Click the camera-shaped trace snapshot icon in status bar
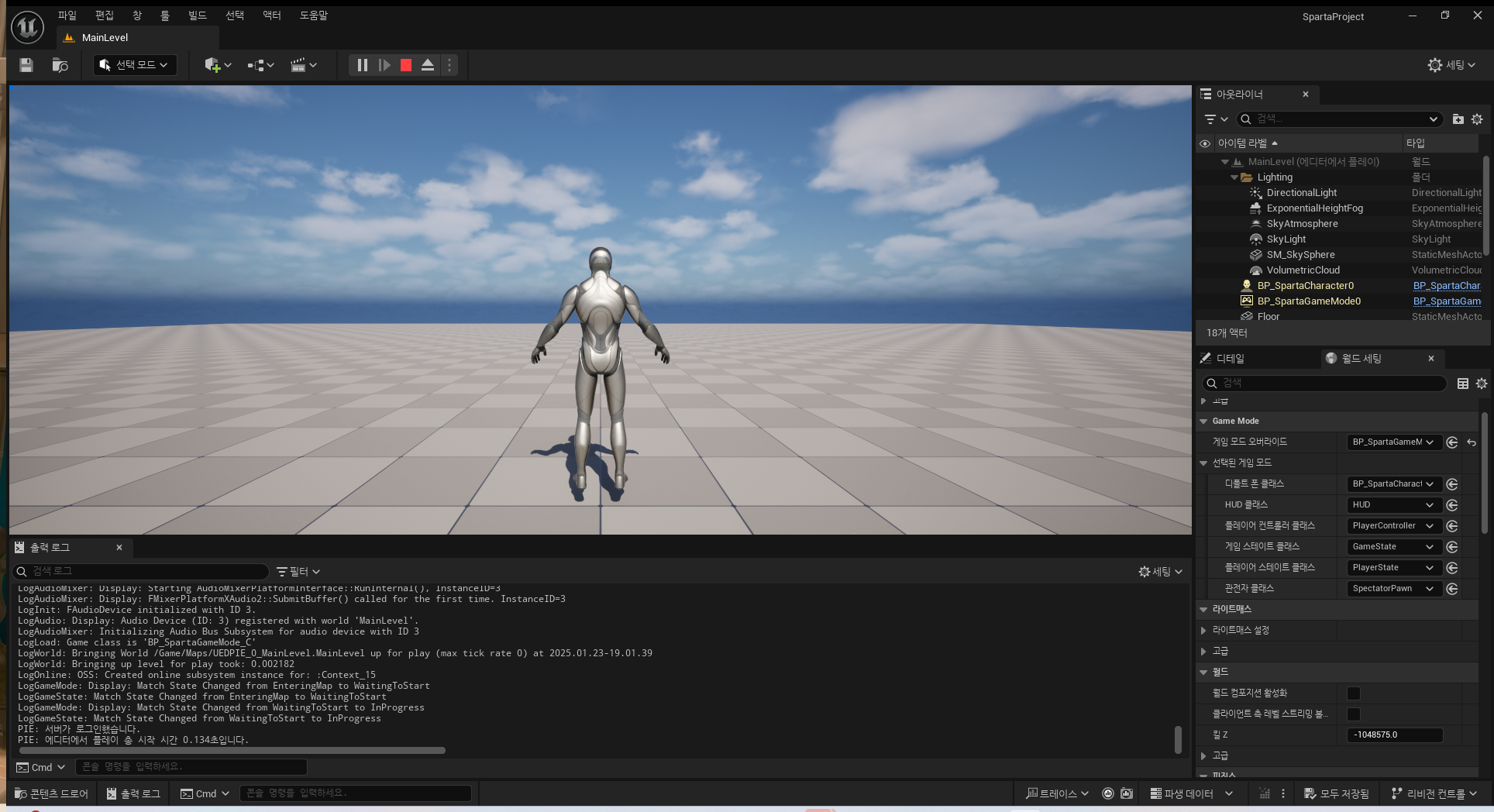 [1127, 793]
